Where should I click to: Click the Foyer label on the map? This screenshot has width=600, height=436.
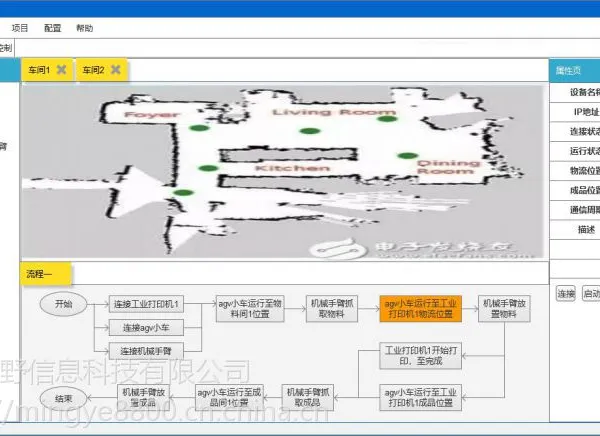(x=152, y=114)
